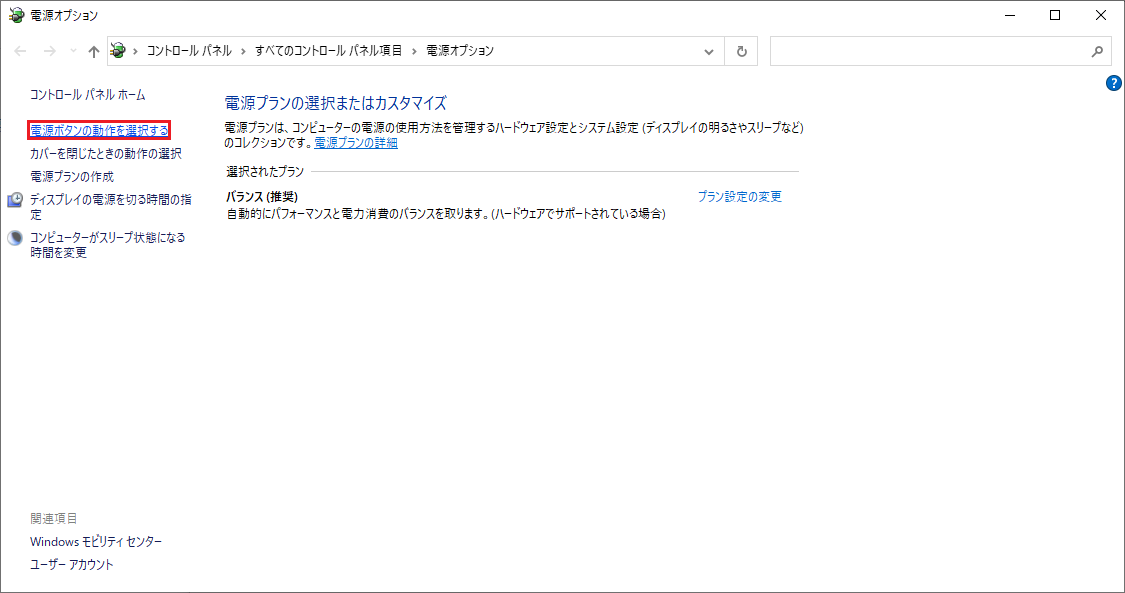Open help with the blue question mark icon
Screen dimensions: 1125x593
pyautogui.click(x=1114, y=83)
